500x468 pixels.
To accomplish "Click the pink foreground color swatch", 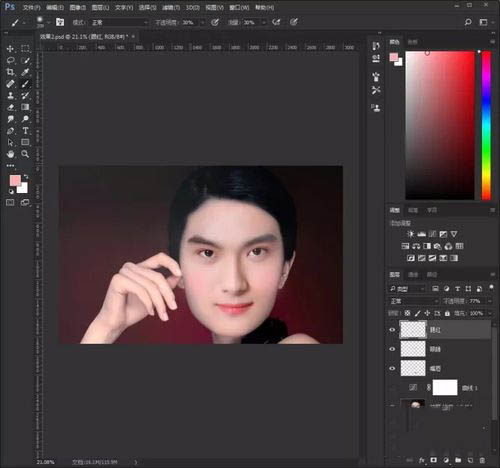I will [x=15, y=181].
